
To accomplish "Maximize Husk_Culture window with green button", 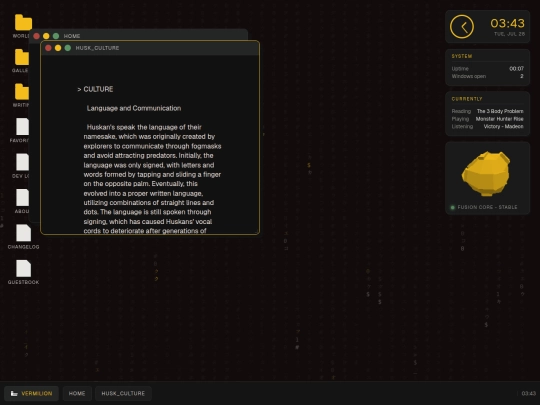I will (x=68, y=48).
